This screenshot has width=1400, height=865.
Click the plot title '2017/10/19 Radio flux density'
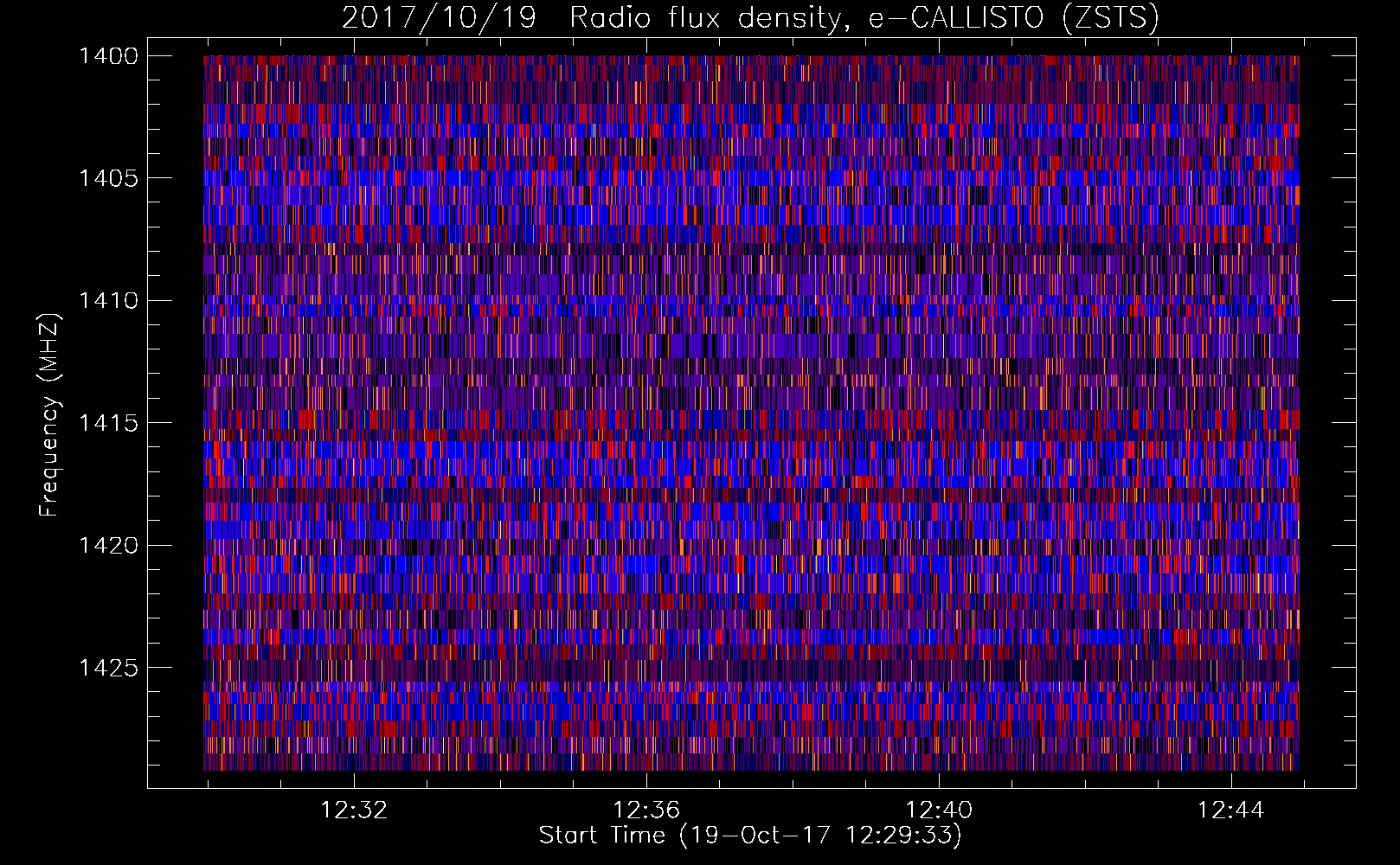click(750, 18)
